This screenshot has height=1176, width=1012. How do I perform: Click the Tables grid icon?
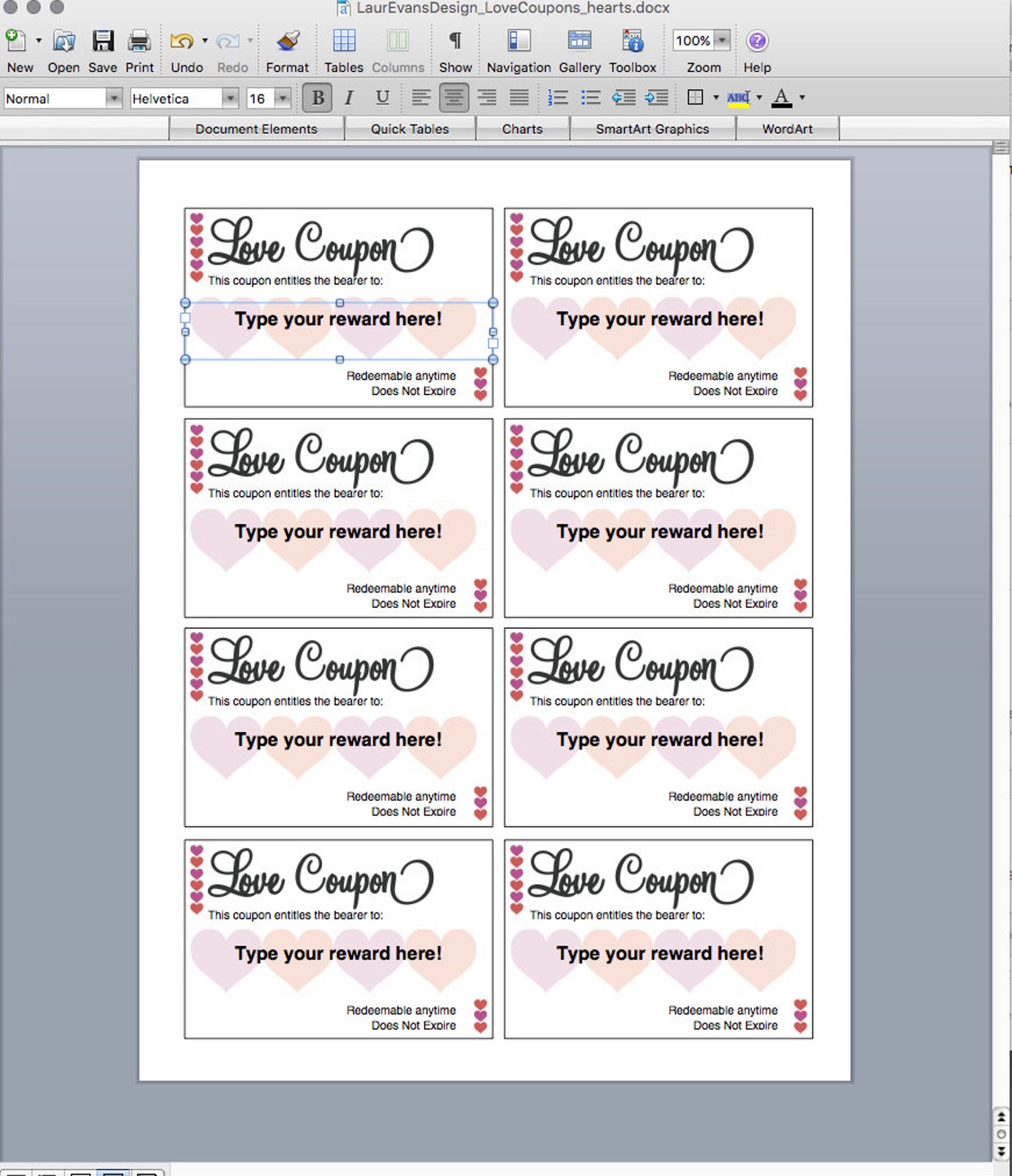[x=344, y=41]
